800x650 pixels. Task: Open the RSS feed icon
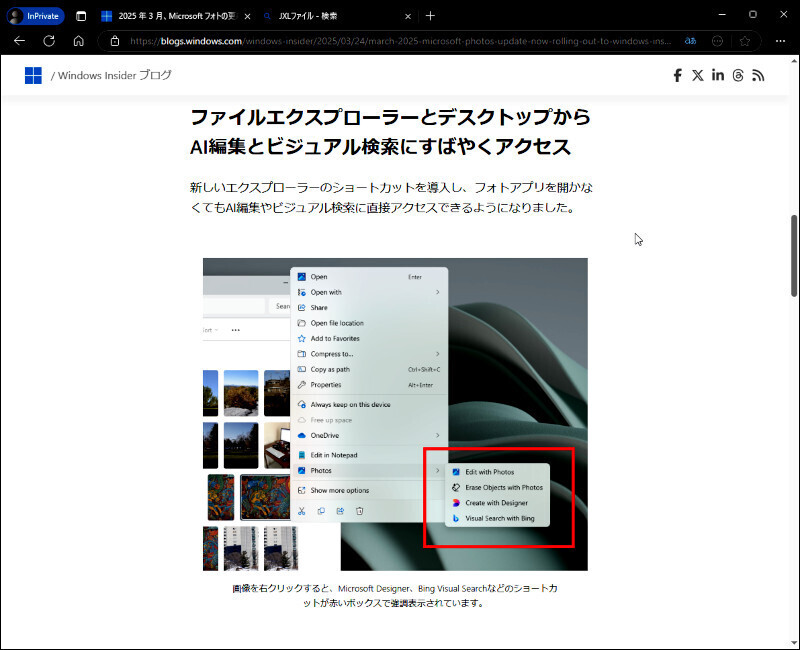coord(758,76)
